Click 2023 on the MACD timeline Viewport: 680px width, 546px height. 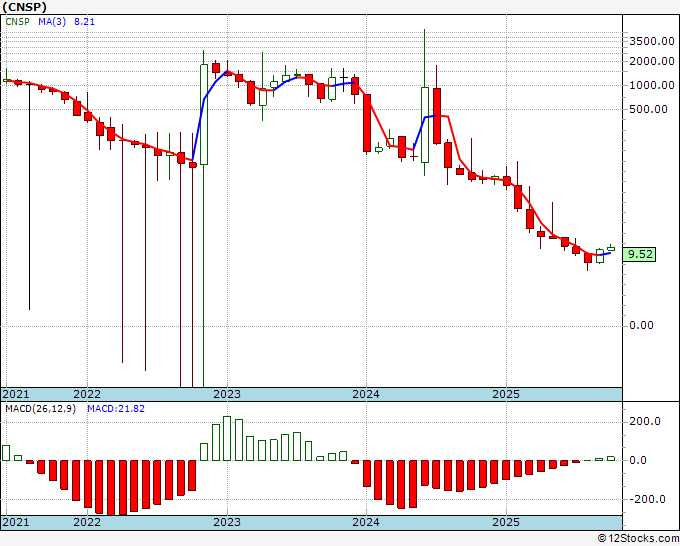point(227,522)
